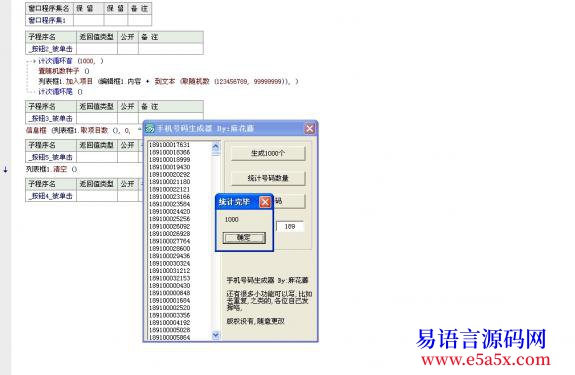Viewport: 575px width, 375px height.
Task: Select list entry 18910026928
Action: [x=169, y=234]
